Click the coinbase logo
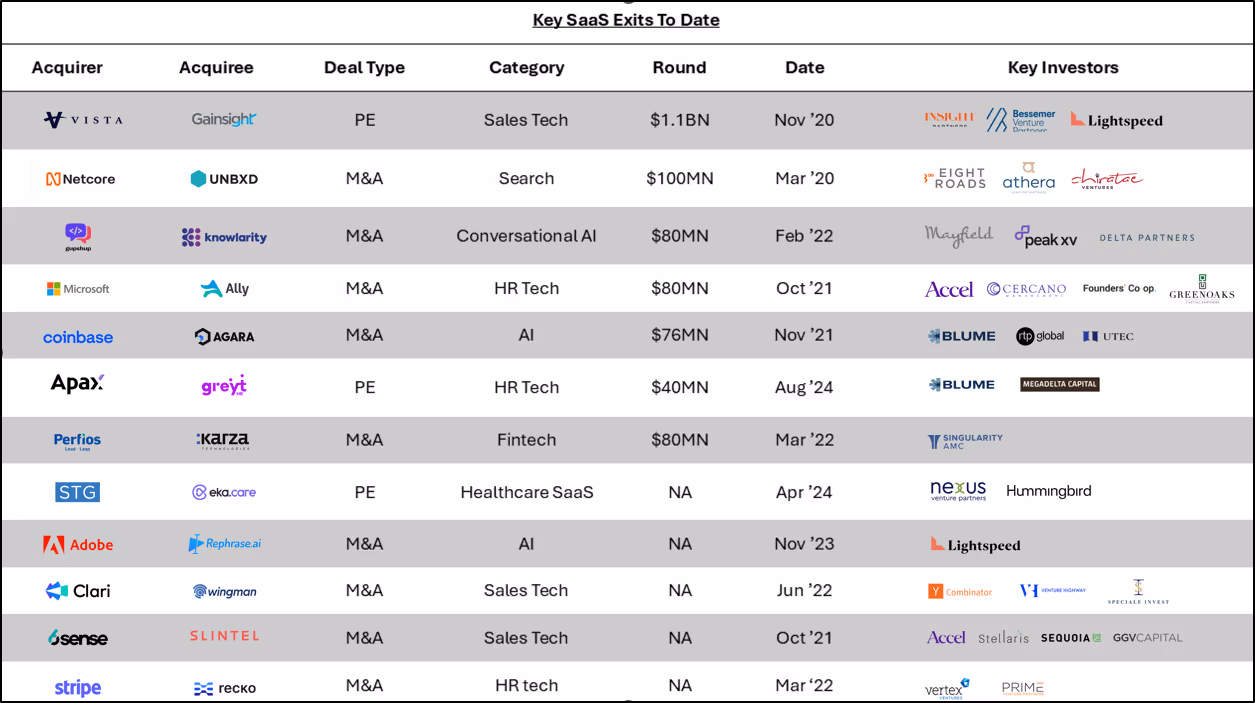Screen dimensions: 1255x703 point(78,337)
